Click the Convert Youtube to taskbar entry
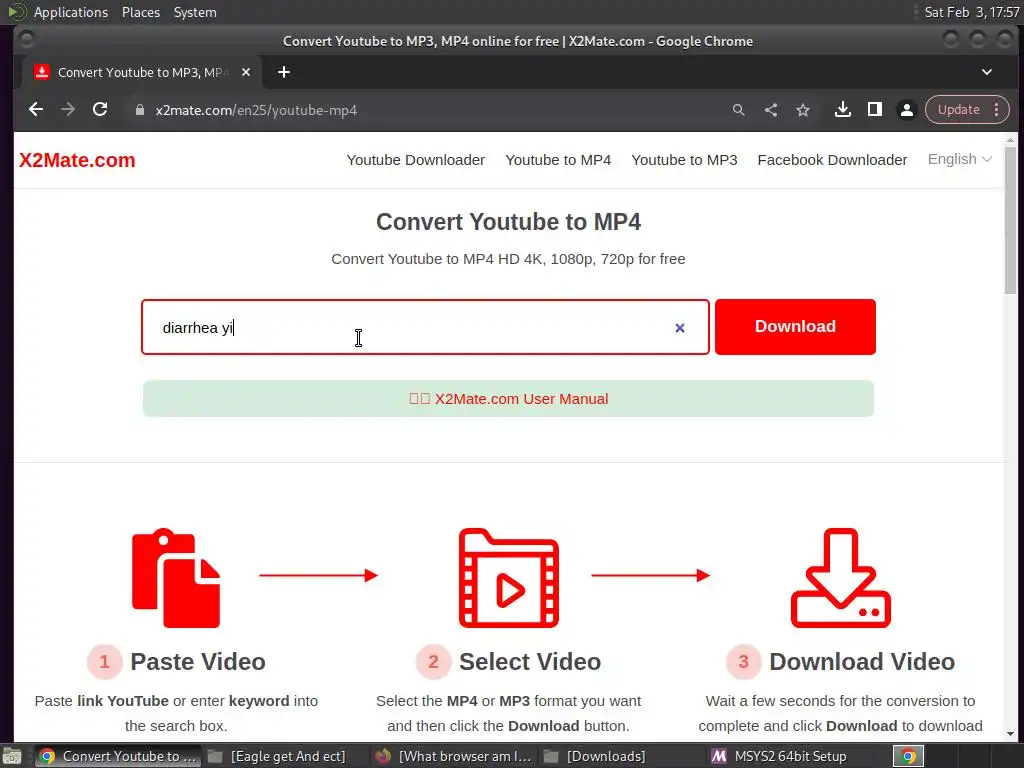Viewport: 1024px width, 768px height. click(x=118, y=756)
